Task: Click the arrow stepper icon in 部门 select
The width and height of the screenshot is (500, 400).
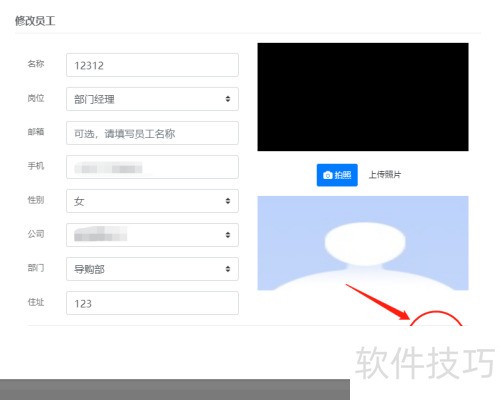Action: pos(228,269)
